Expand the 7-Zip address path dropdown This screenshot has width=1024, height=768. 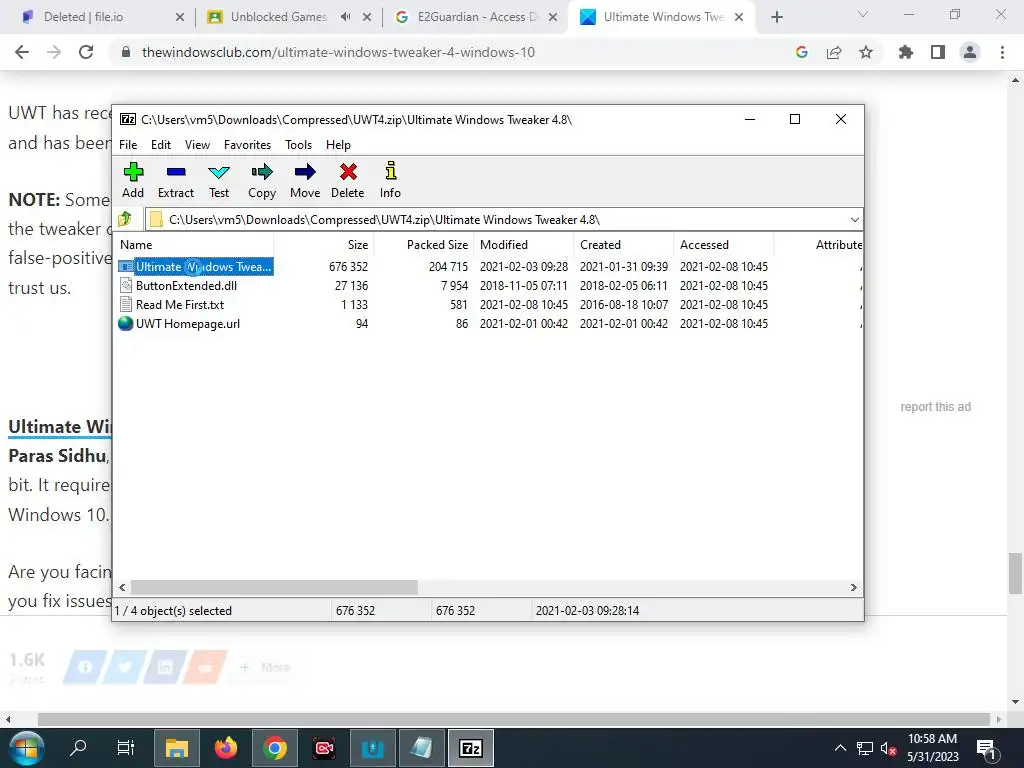(854, 219)
